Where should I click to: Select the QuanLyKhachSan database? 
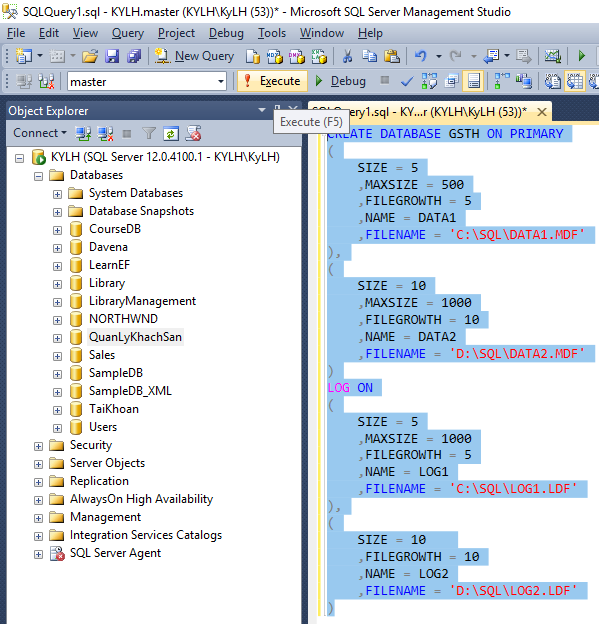(x=135, y=337)
